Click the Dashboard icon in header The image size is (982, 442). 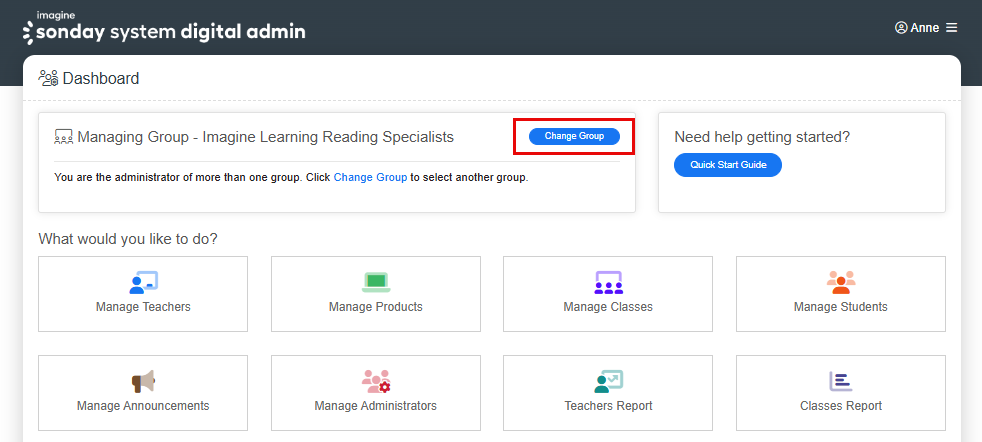(x=48, y=78)
